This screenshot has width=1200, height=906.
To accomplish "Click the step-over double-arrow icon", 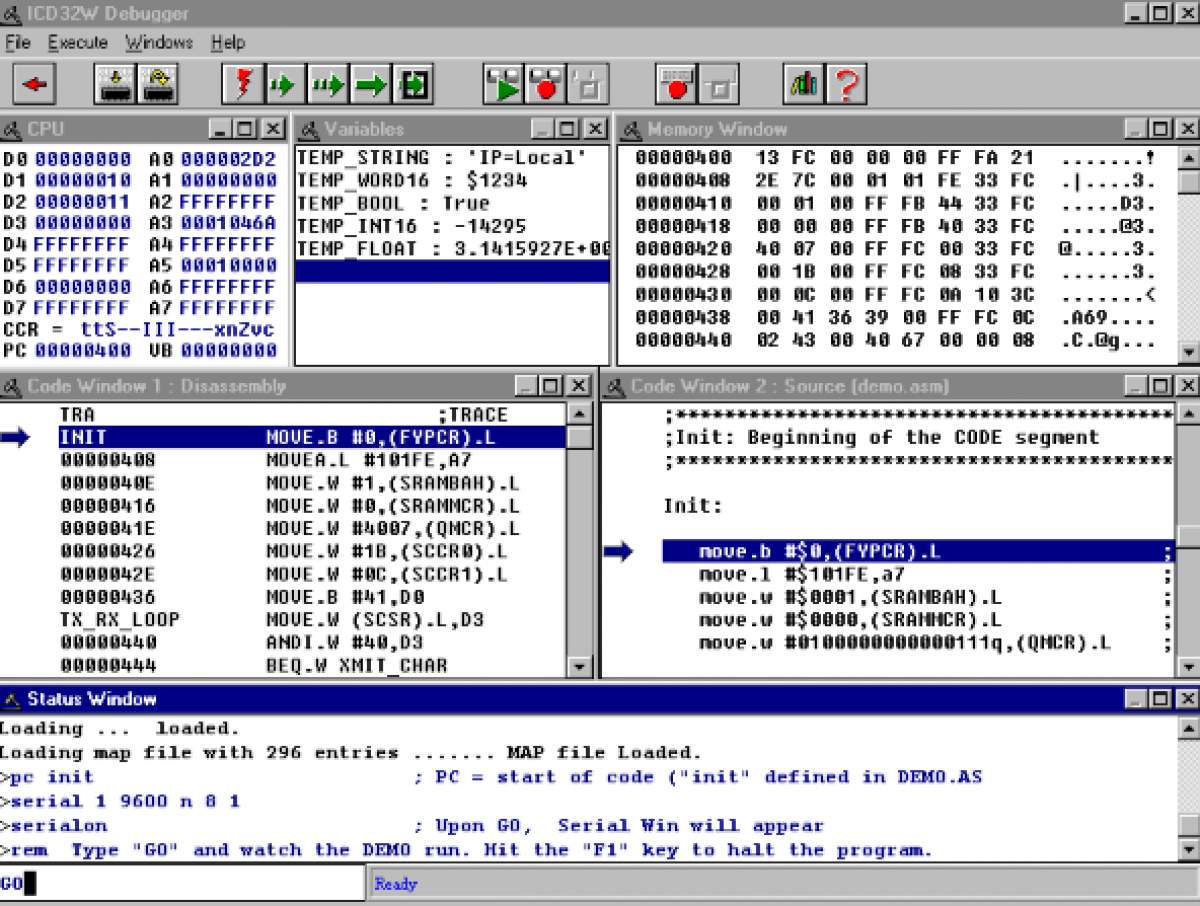I will (x=327, y=84).
